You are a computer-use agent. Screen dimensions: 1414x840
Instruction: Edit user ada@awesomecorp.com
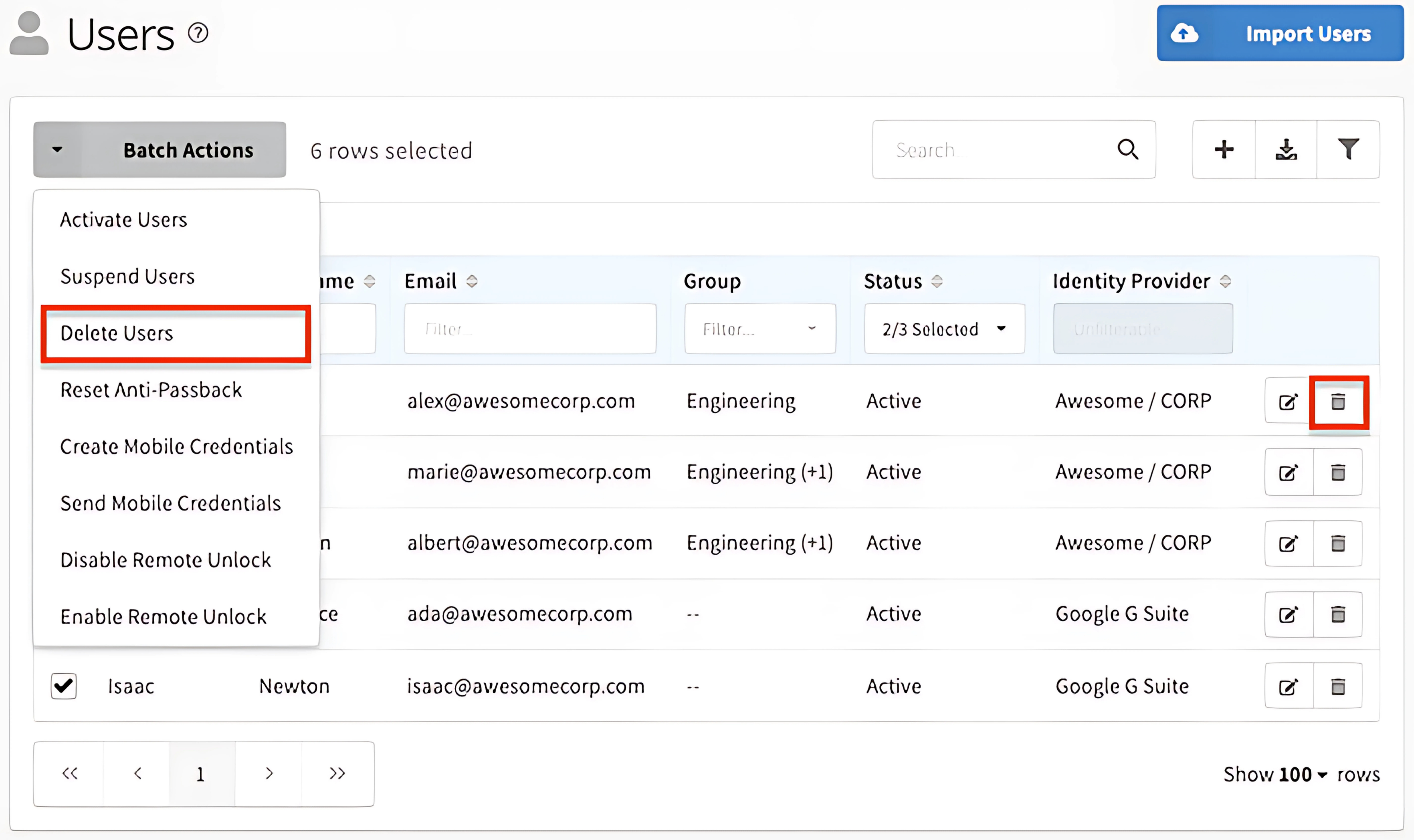pyautogui.click(x=1288, y=614)
